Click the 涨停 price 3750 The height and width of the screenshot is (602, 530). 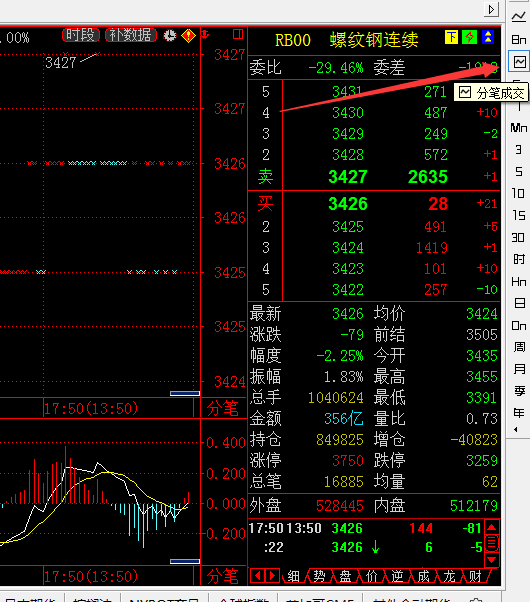[x=348, y=460]
